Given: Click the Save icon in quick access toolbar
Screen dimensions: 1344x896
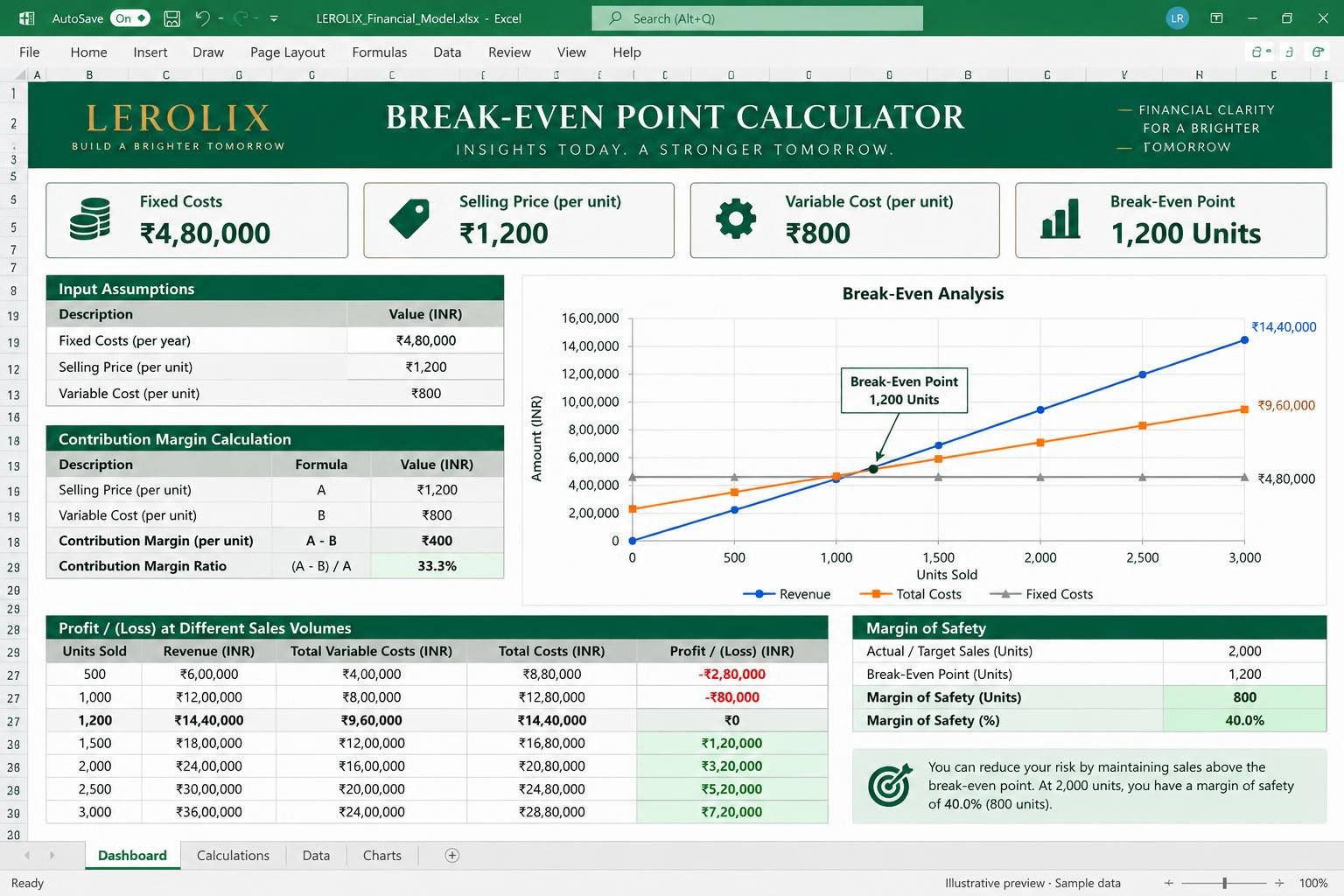Looking at the screenshot, I should tap(172, 18).
